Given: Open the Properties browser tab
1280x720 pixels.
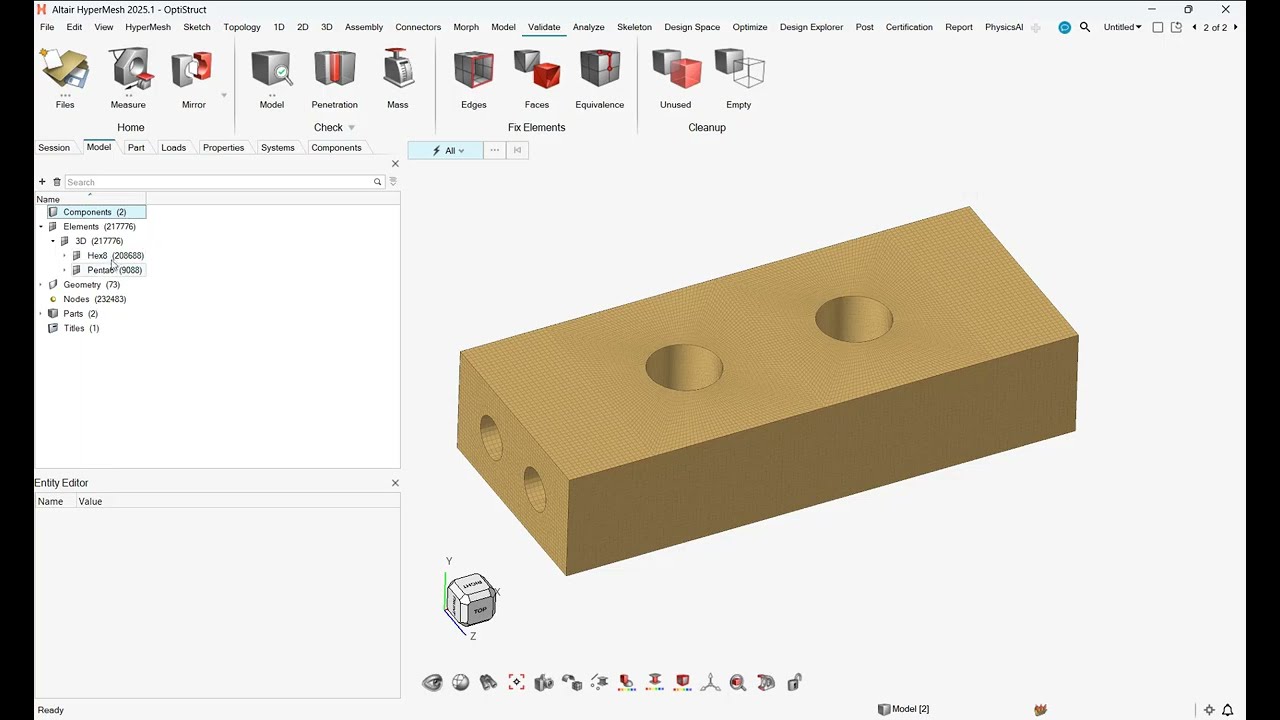Looking at the screenshot, I should pos(223,148).
